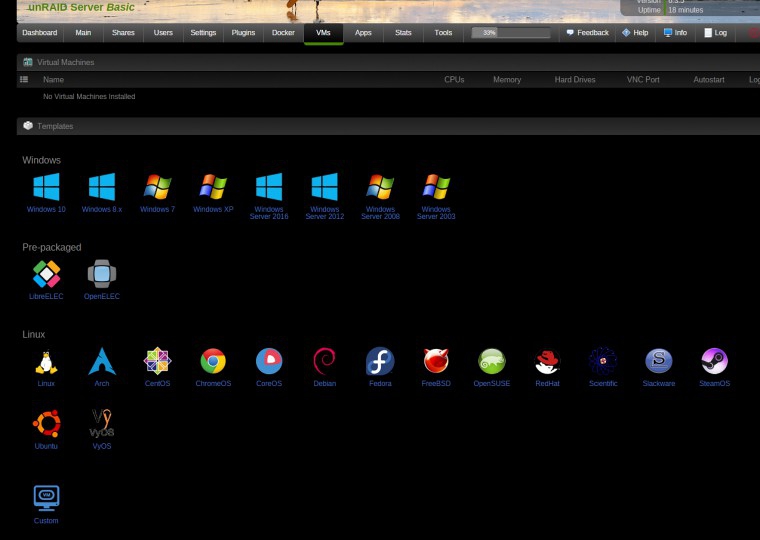
Task: Open the Dashboard tab
Action: (x=40, y=32)
